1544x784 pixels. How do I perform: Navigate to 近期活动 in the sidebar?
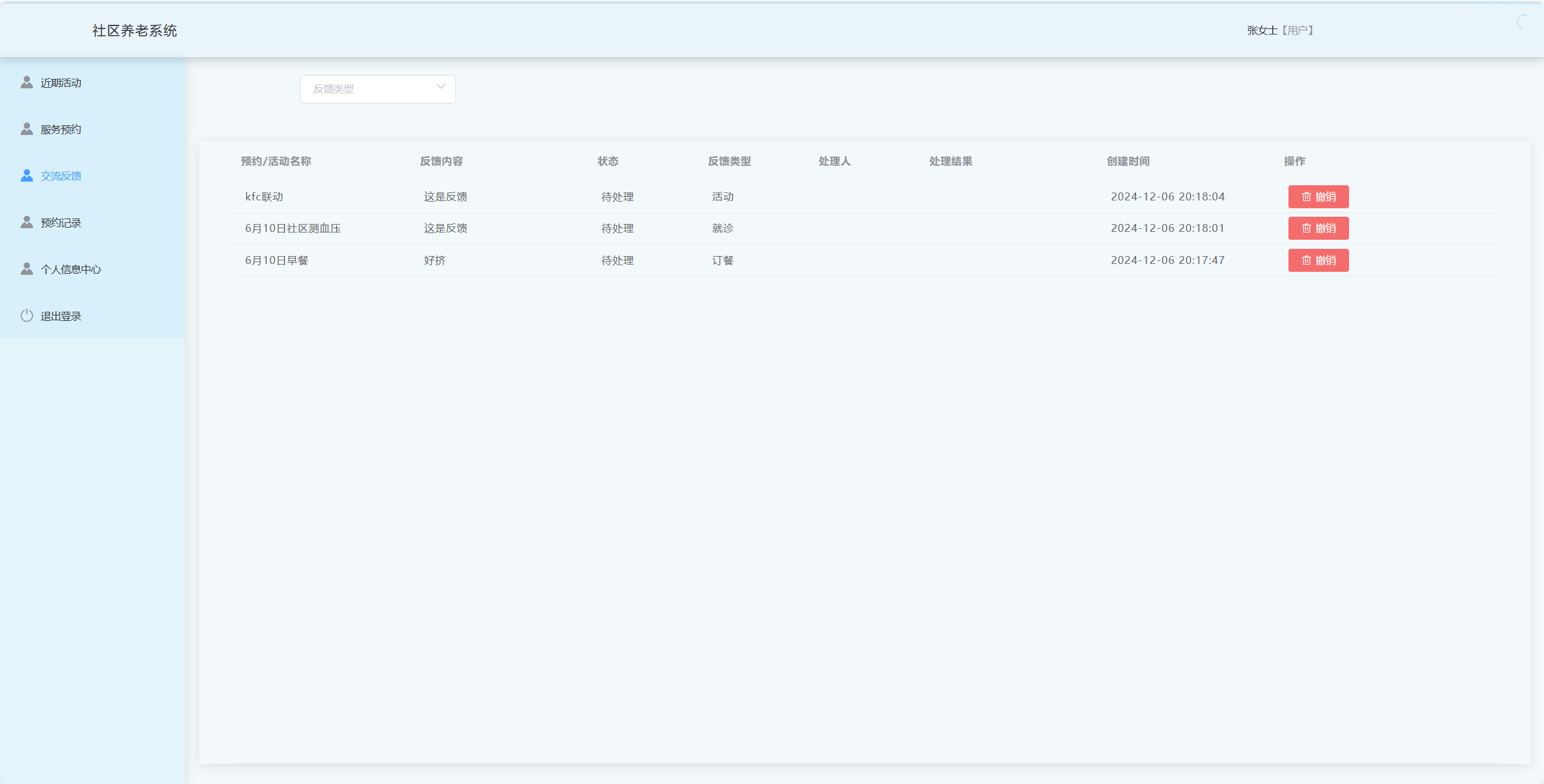[x=61, y=82]
